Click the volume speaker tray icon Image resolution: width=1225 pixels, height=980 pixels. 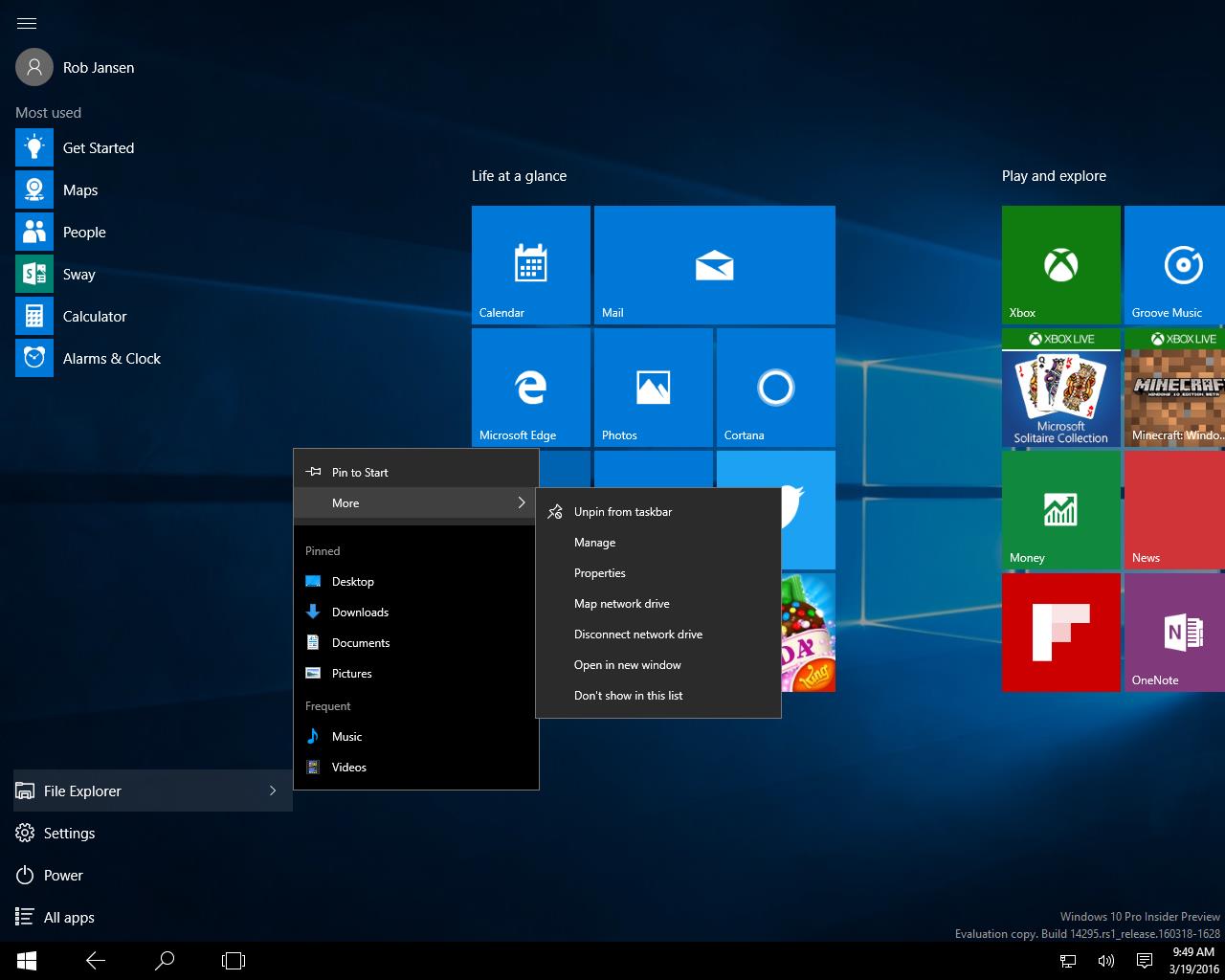point(1106,961)
